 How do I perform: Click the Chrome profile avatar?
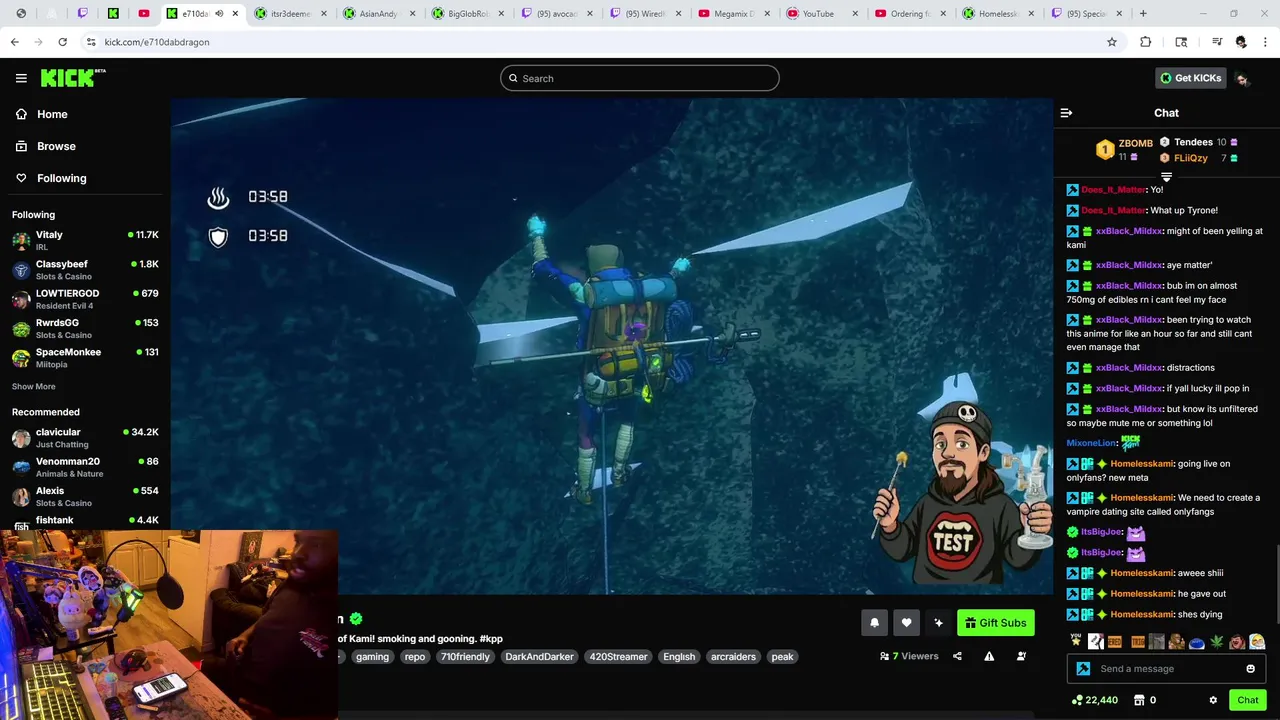(1241, 42)
